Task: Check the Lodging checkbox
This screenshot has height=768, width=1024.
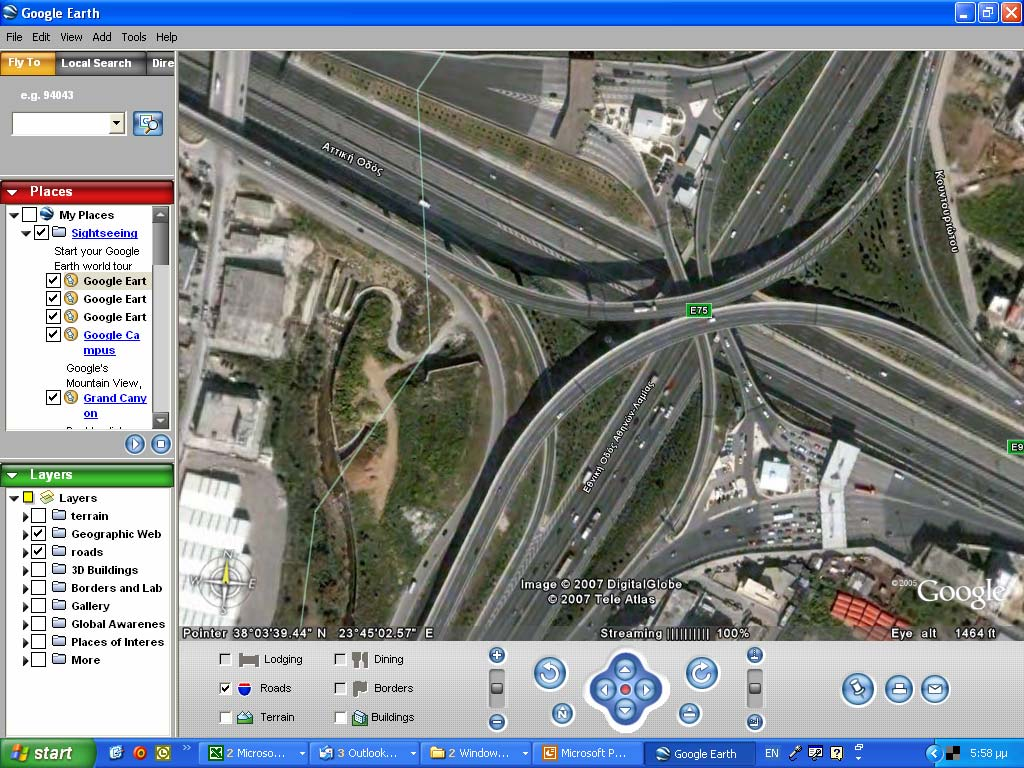Action: [x=225, y=659]
